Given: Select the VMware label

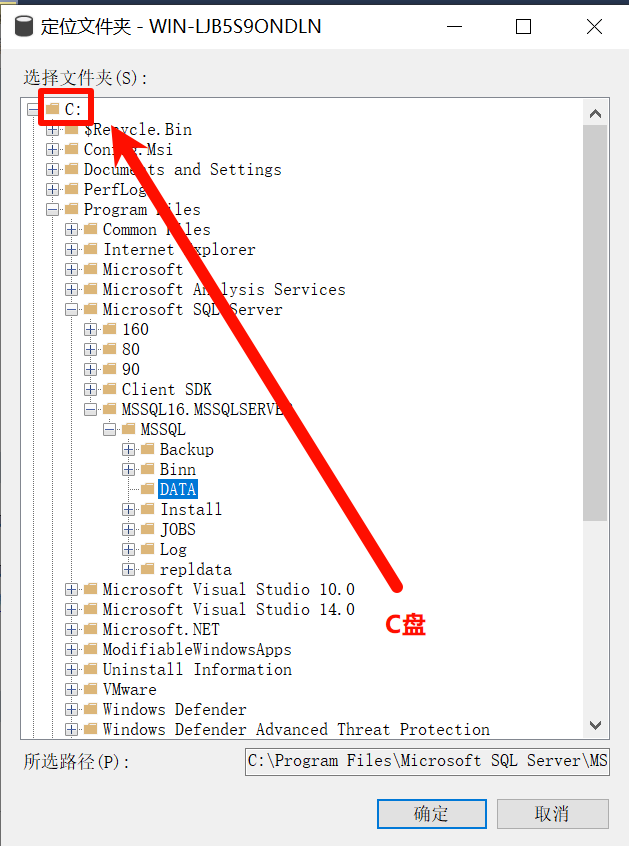Looking at the screenshot, I should click(x=129, y=689).
